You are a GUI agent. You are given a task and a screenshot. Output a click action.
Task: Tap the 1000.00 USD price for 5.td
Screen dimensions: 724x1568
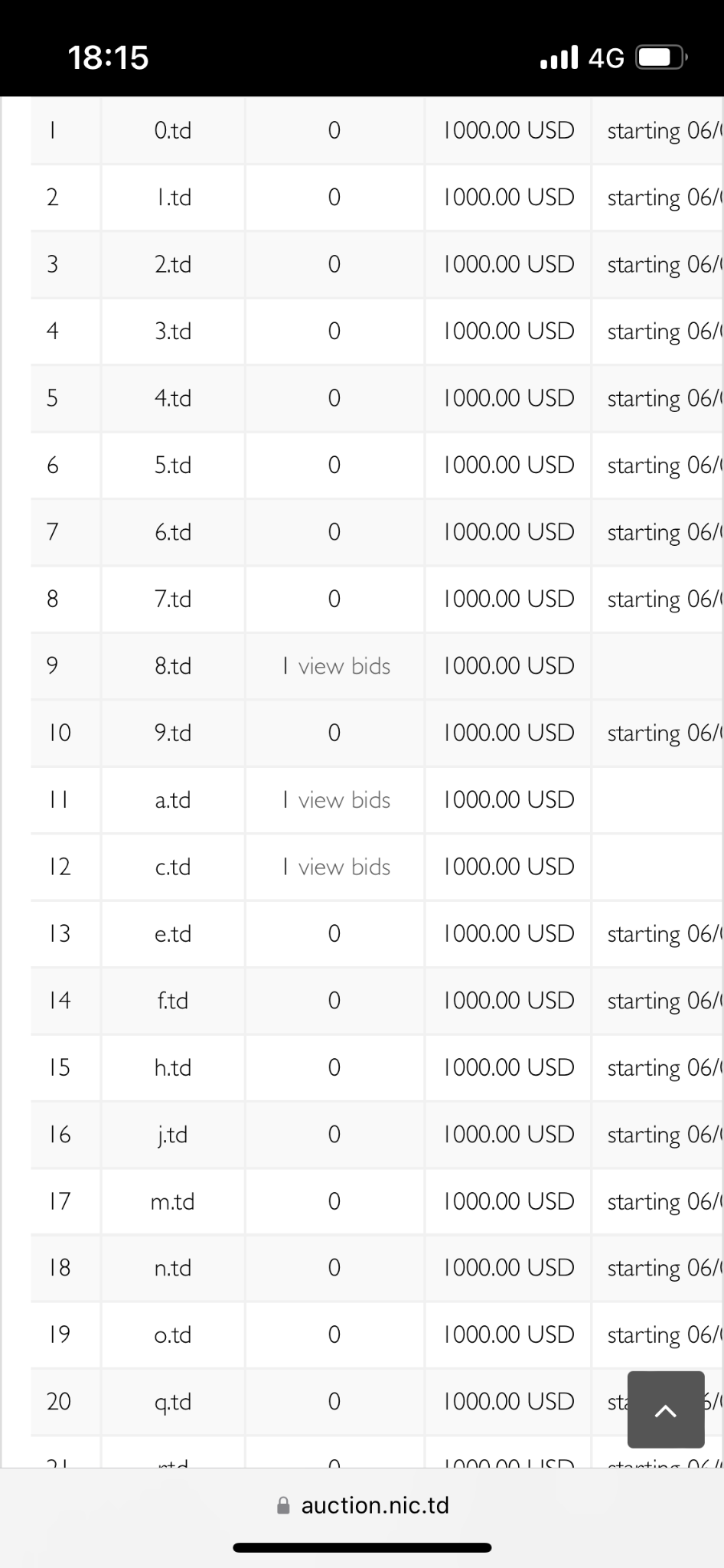tap(509, 465)
